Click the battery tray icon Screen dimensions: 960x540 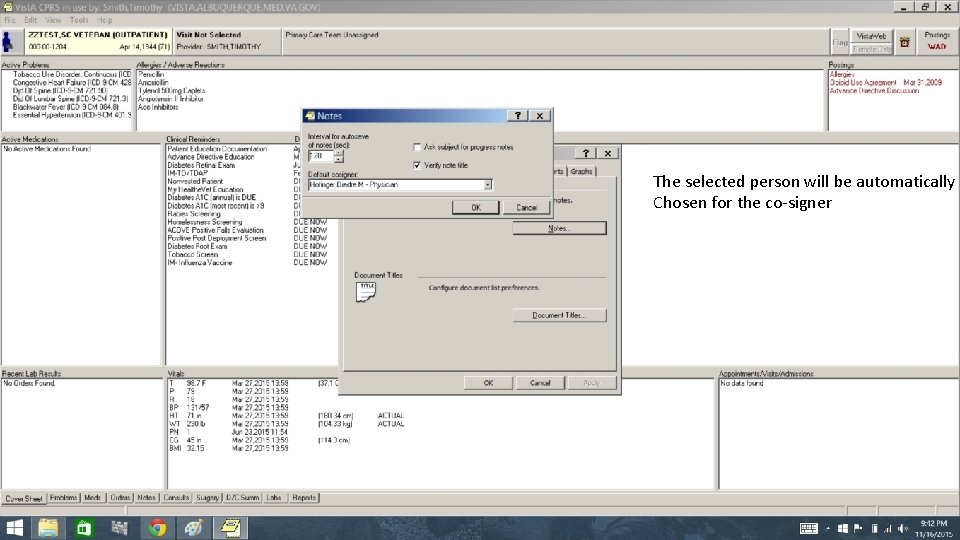tap(874, 528)
